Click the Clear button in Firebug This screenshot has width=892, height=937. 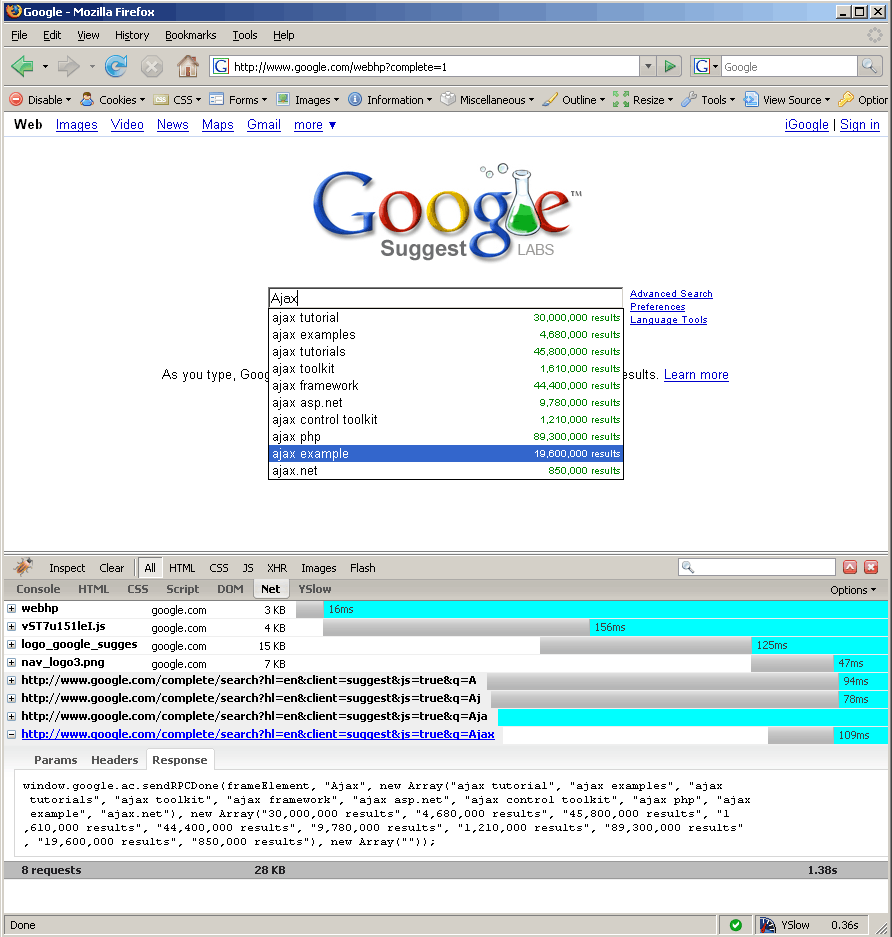112,568
